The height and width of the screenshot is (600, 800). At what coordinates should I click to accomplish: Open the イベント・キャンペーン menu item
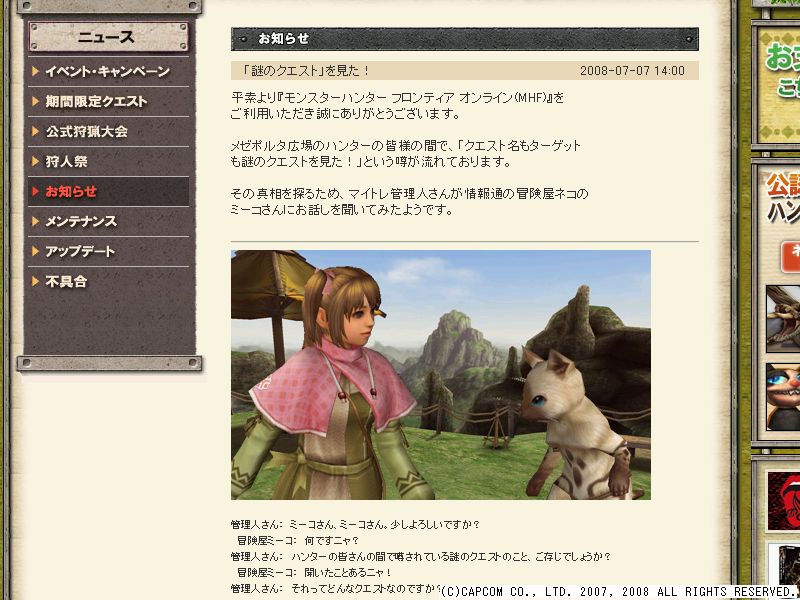click(108, 71)
